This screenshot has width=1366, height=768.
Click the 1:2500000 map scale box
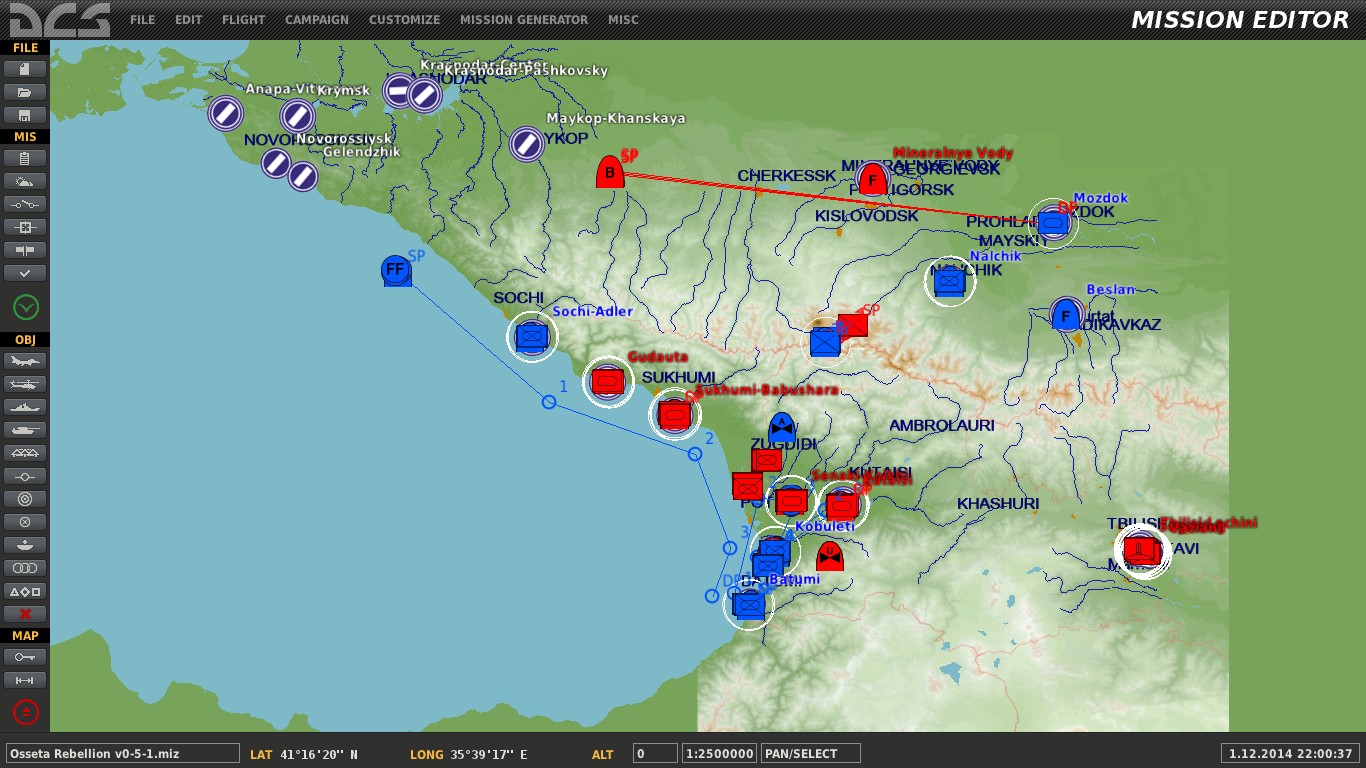pyautogui.click(x=718, y=754)
